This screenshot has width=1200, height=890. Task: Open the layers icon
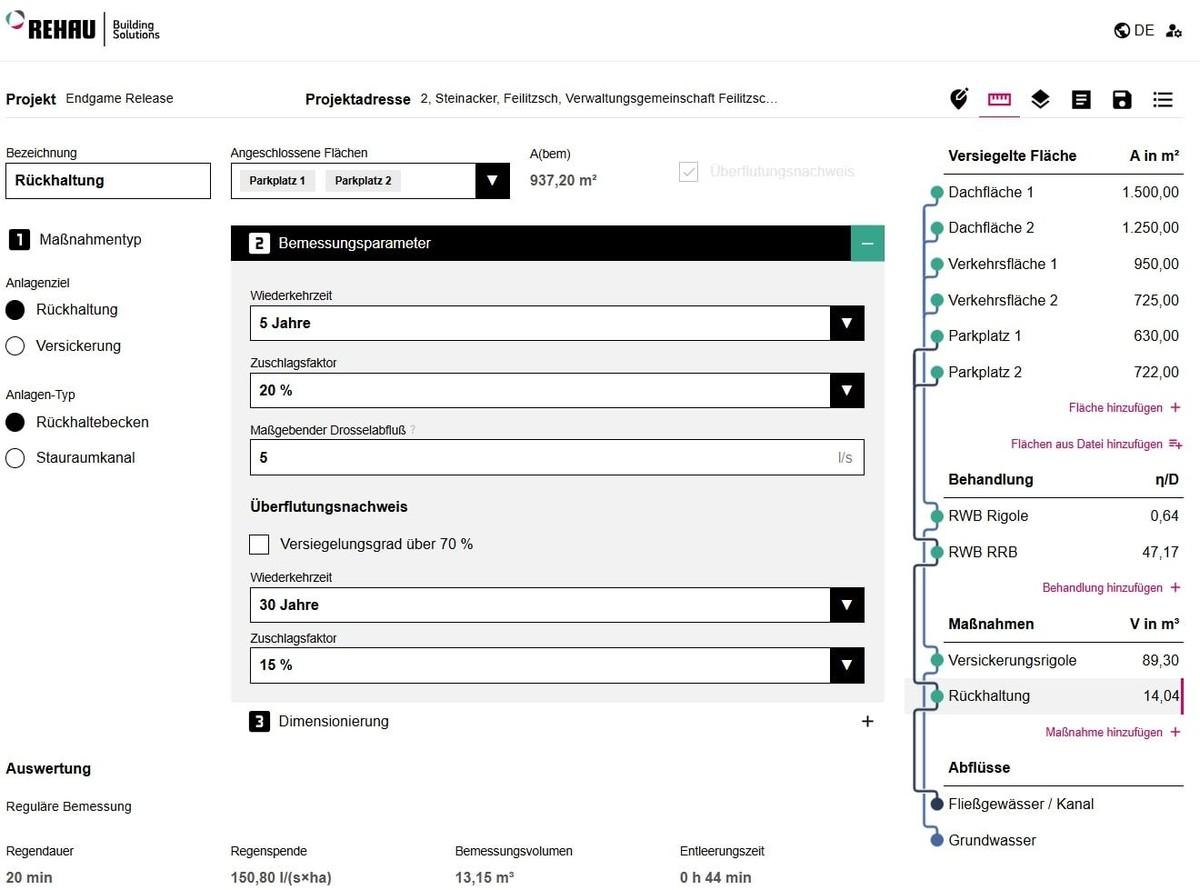point(1040,99)
